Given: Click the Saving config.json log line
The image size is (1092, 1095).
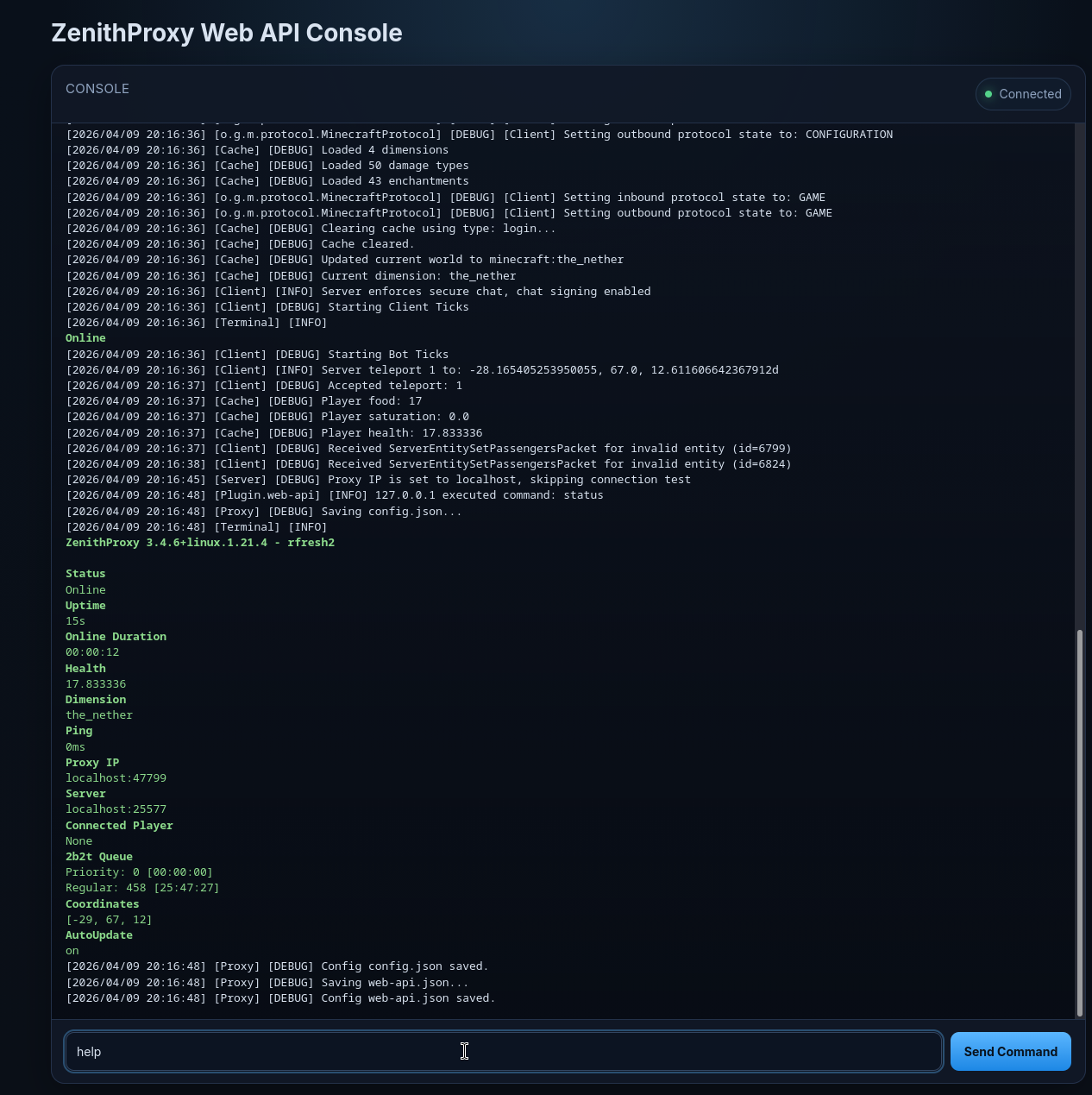Looking at the screenshot, I should (x=264, y=512).
